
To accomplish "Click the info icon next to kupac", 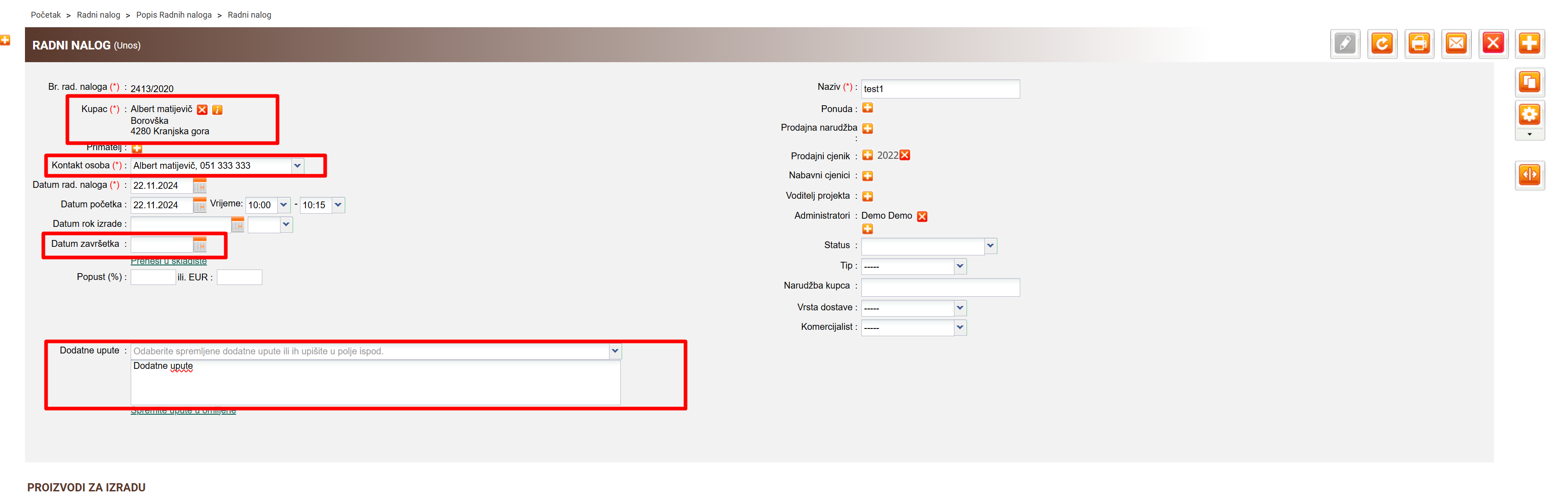I will click(x=217, y=110).
